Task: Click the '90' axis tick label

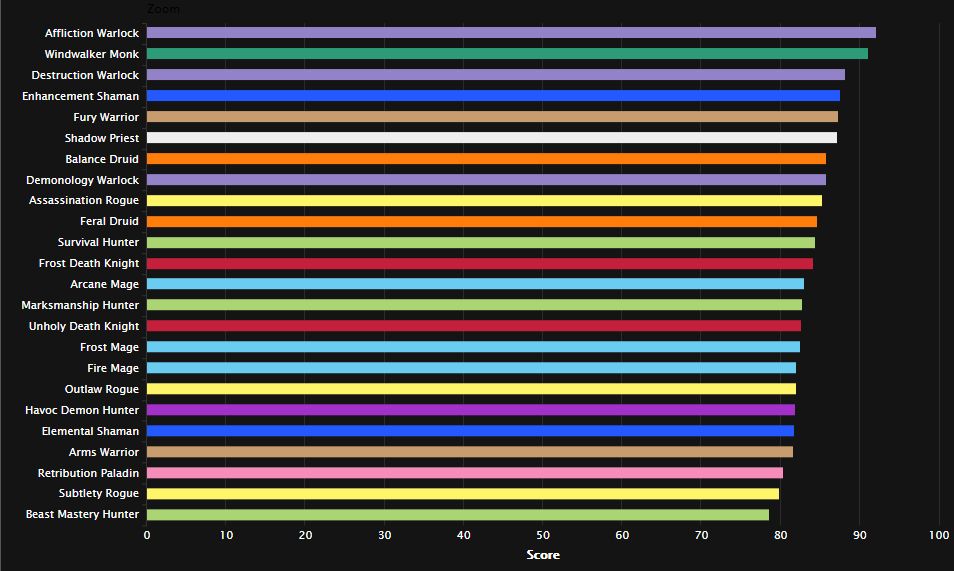Action: [x=860, y=535]
